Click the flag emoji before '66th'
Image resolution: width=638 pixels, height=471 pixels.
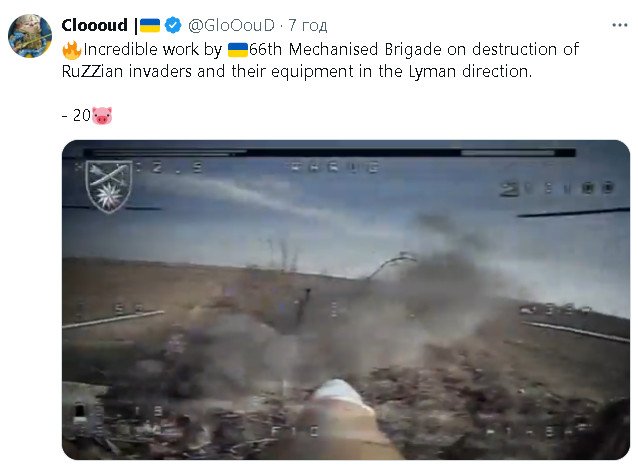[238, 50]
